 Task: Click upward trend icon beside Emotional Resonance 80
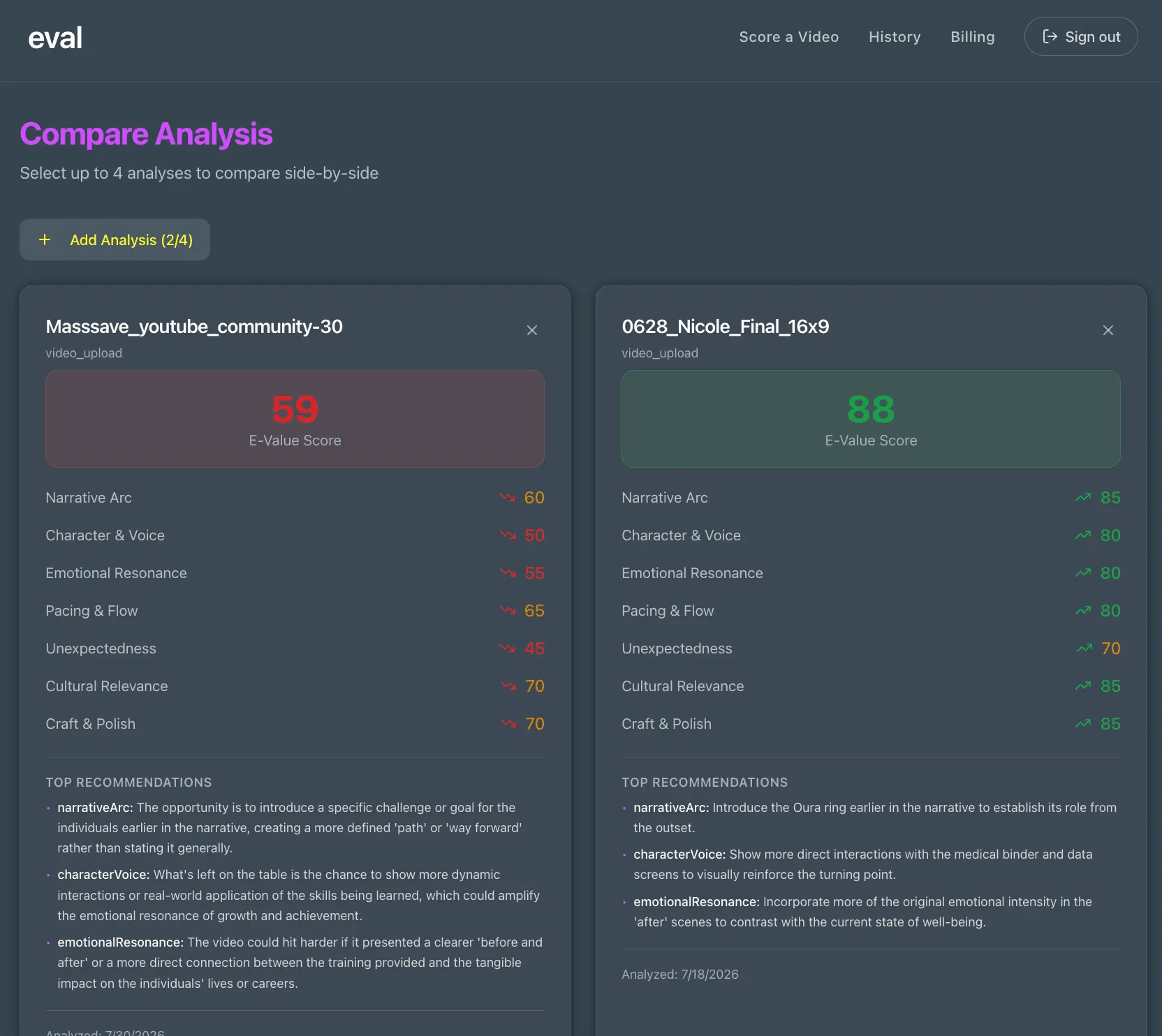[1083, 573]
